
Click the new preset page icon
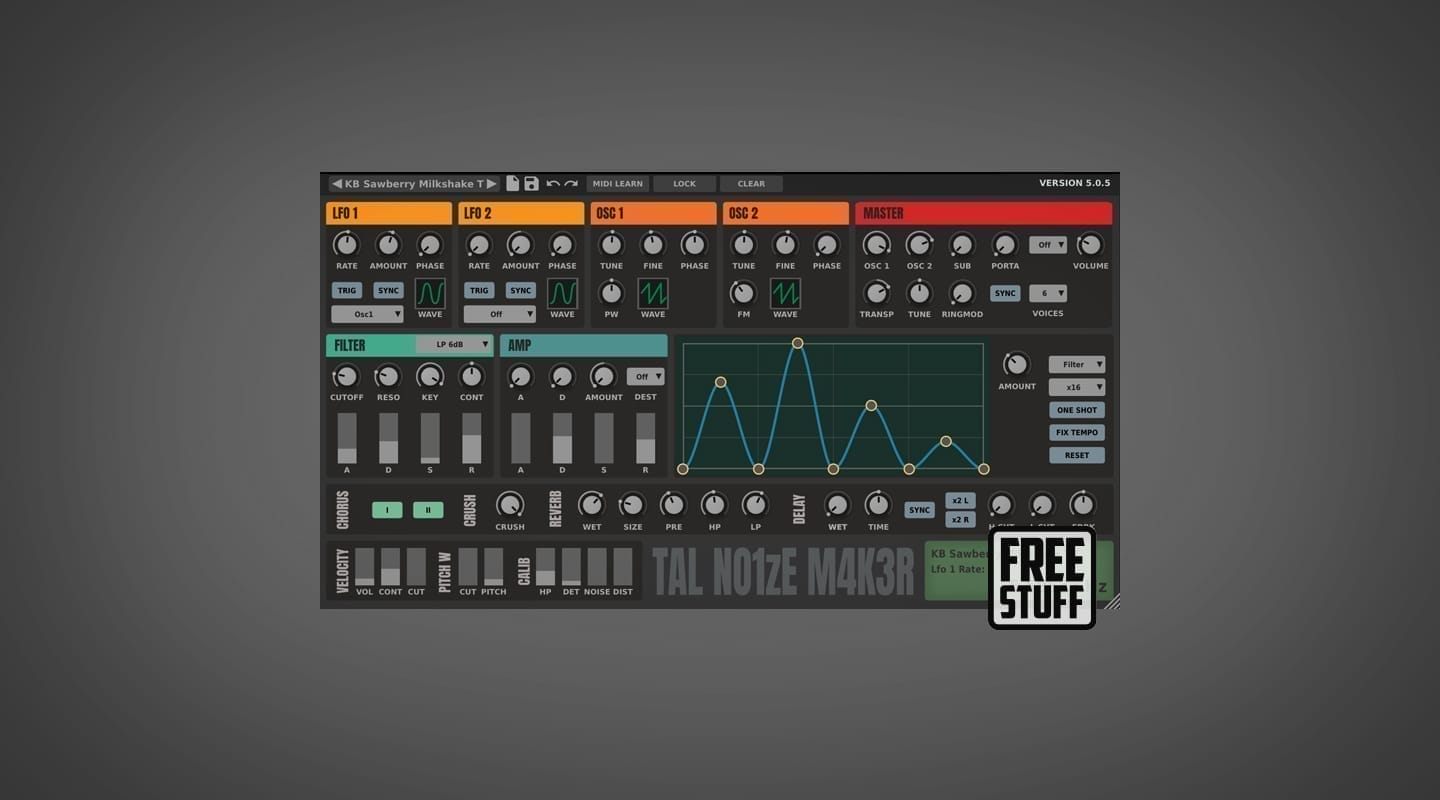coord(513,184)
